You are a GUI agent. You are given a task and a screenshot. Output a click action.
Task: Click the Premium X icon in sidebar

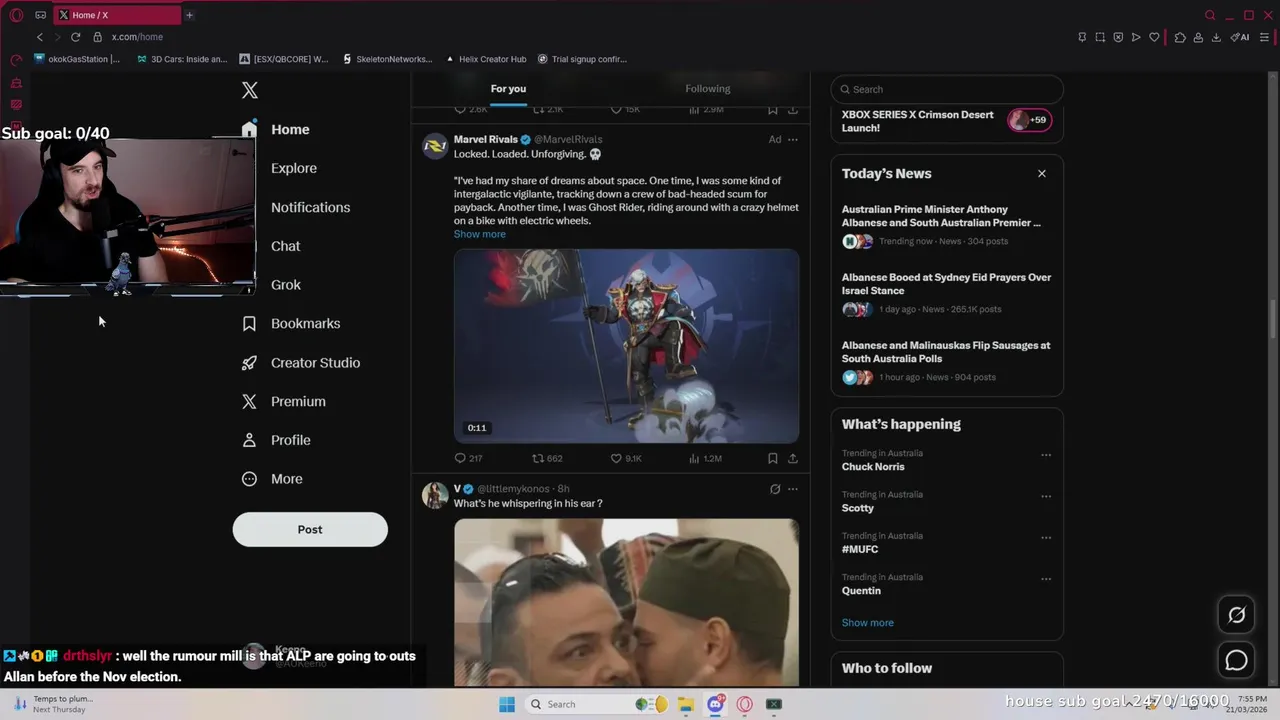[249, 401]
